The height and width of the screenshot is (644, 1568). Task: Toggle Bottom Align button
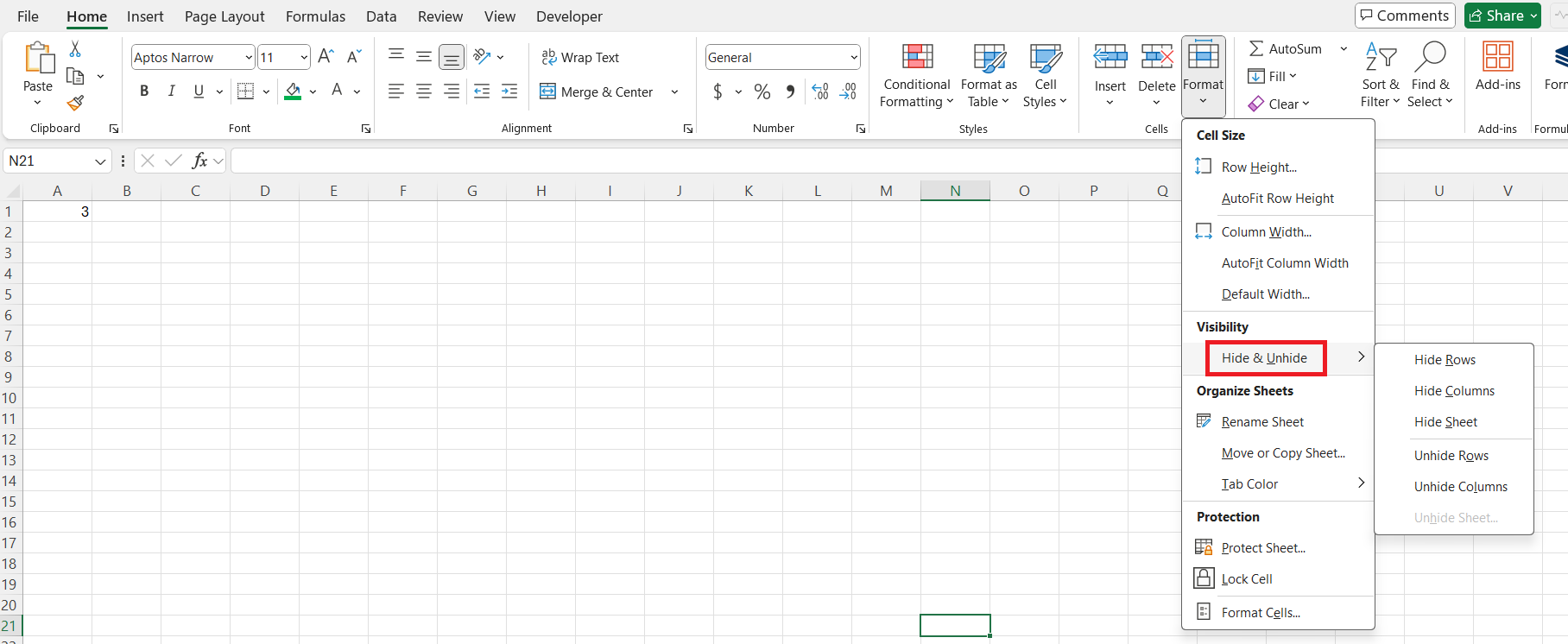tap(452, 57)
